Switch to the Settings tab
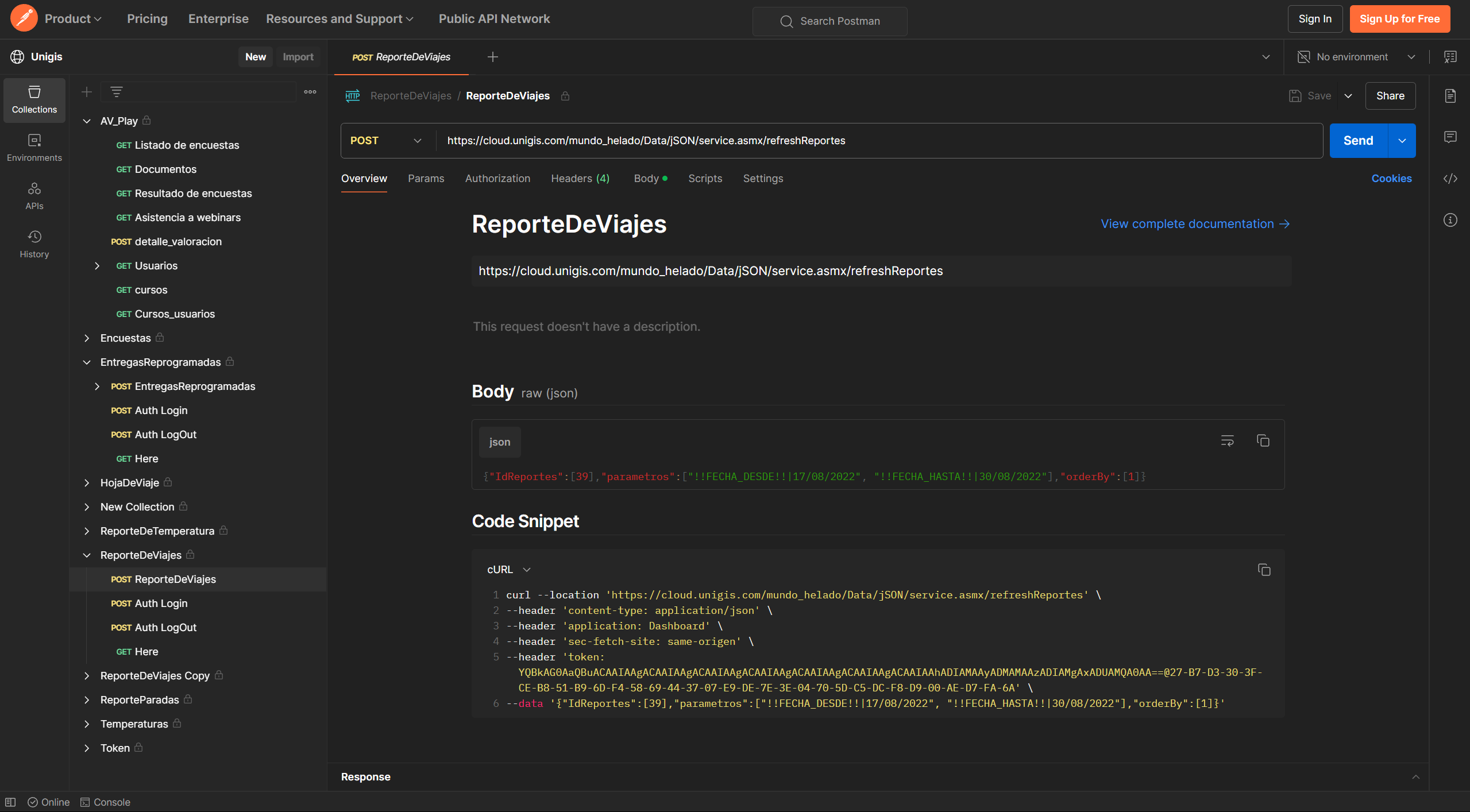This screenshot has height=812, width=1470. pyautogui.click(x=763, y=179)
